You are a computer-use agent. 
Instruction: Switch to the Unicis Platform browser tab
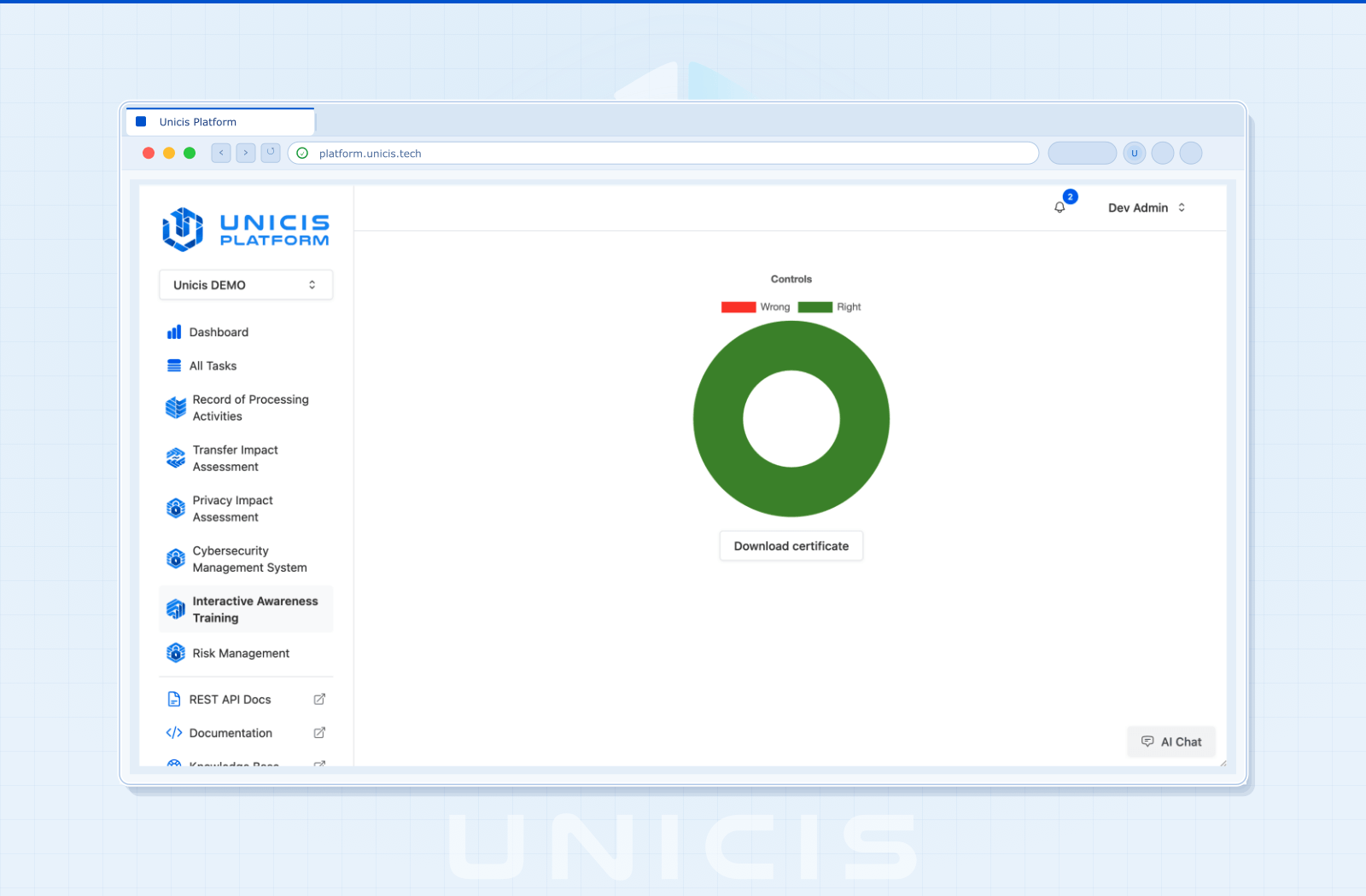click(x=220, y=122)
